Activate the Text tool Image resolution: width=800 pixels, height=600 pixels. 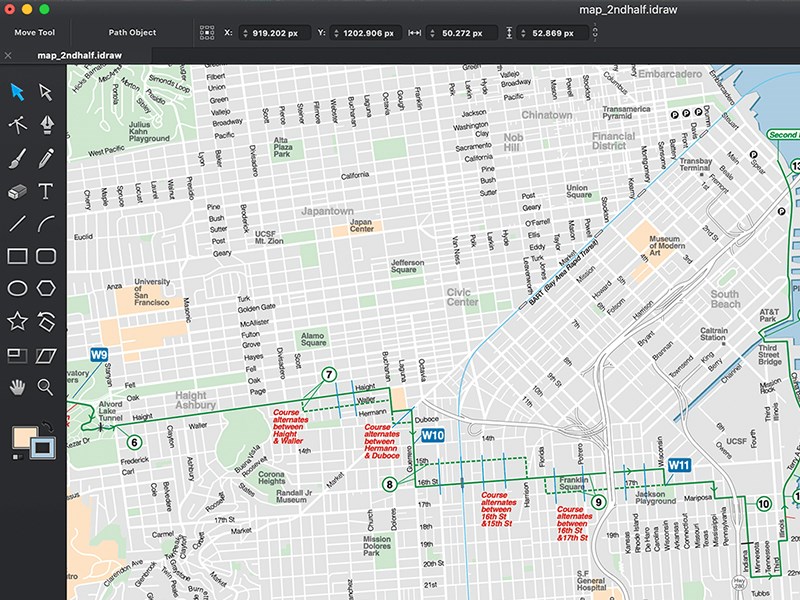pyautogui.click(x=46, y=191)
